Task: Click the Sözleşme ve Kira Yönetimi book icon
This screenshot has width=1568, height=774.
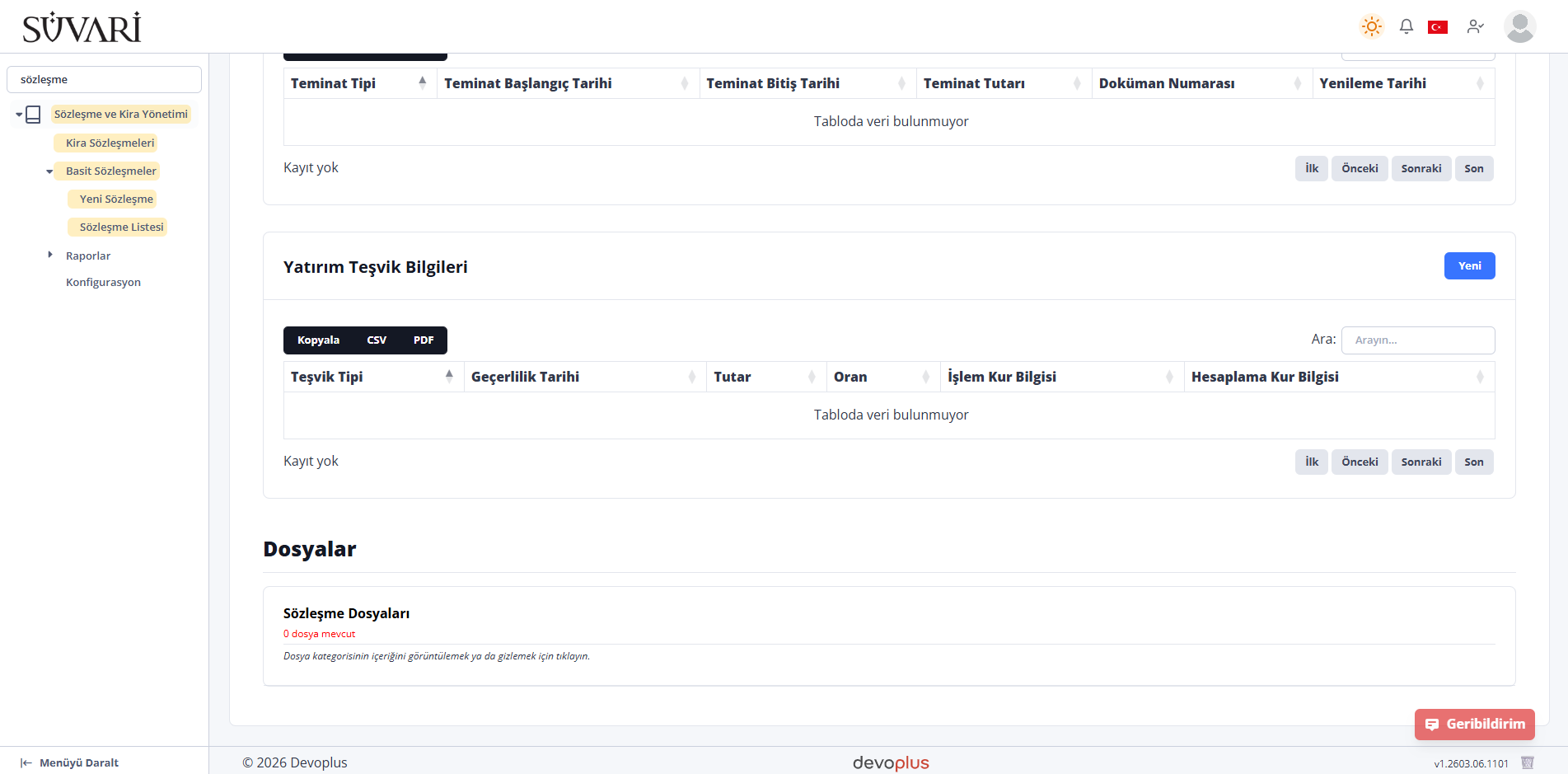Action: point(33,115)
